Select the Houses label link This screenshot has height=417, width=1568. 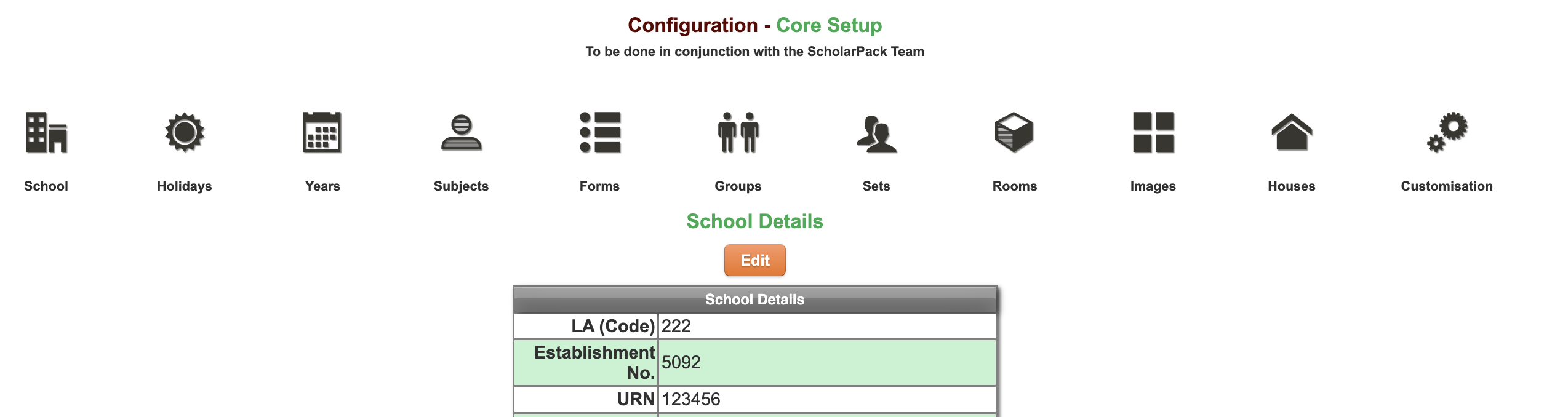[1292, 186]
